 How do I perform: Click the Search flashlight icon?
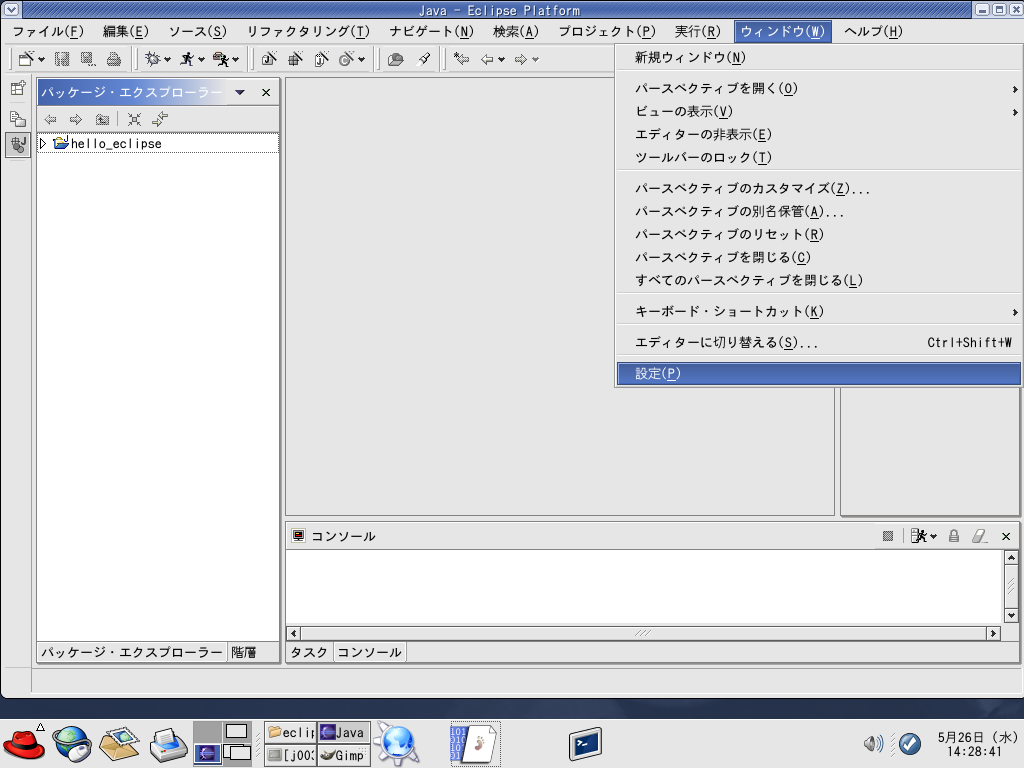[x=424, y=59]
